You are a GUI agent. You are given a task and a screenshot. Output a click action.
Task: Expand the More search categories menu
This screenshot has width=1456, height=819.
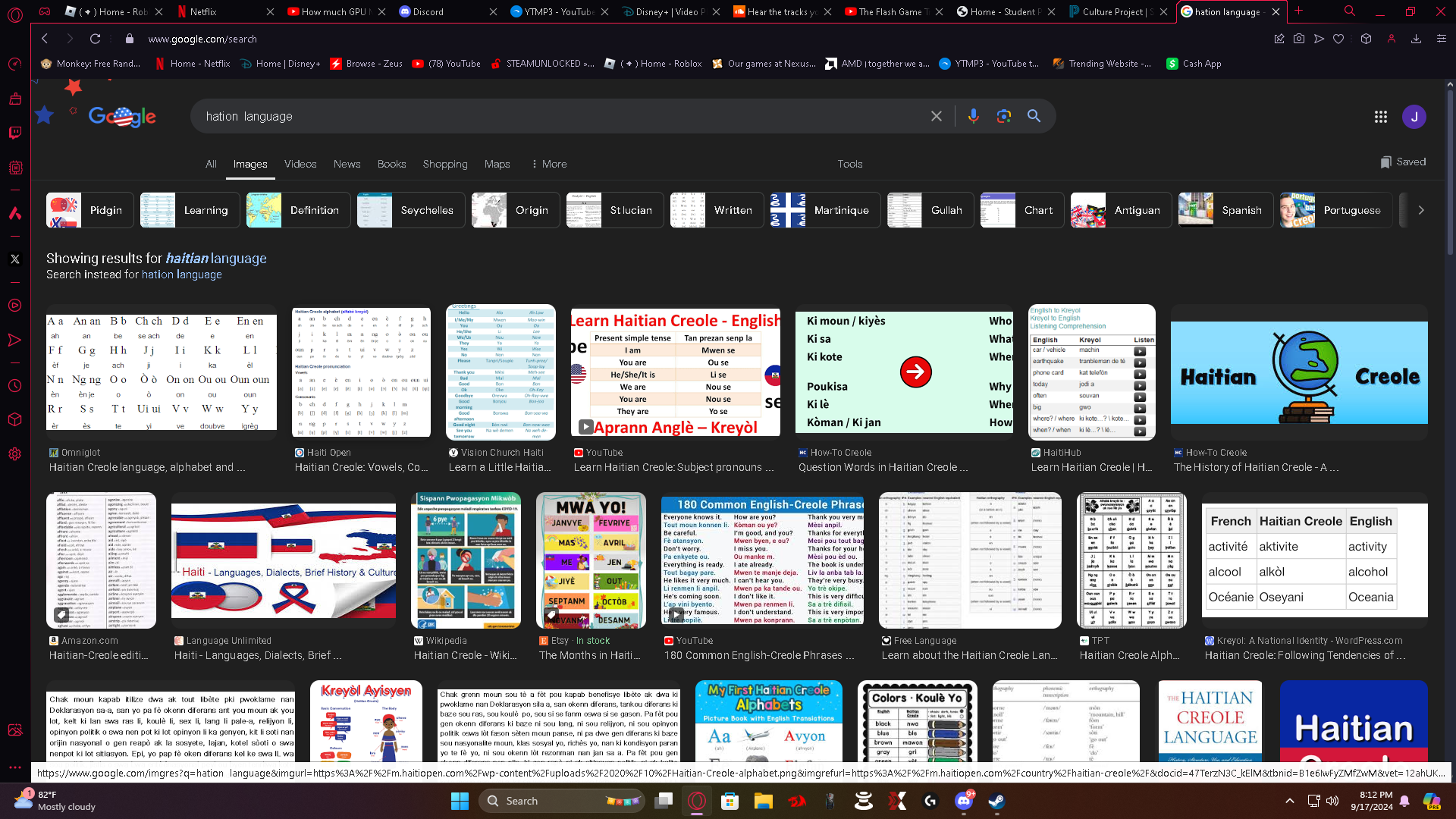pyautogui.click(x=548, y=164)
